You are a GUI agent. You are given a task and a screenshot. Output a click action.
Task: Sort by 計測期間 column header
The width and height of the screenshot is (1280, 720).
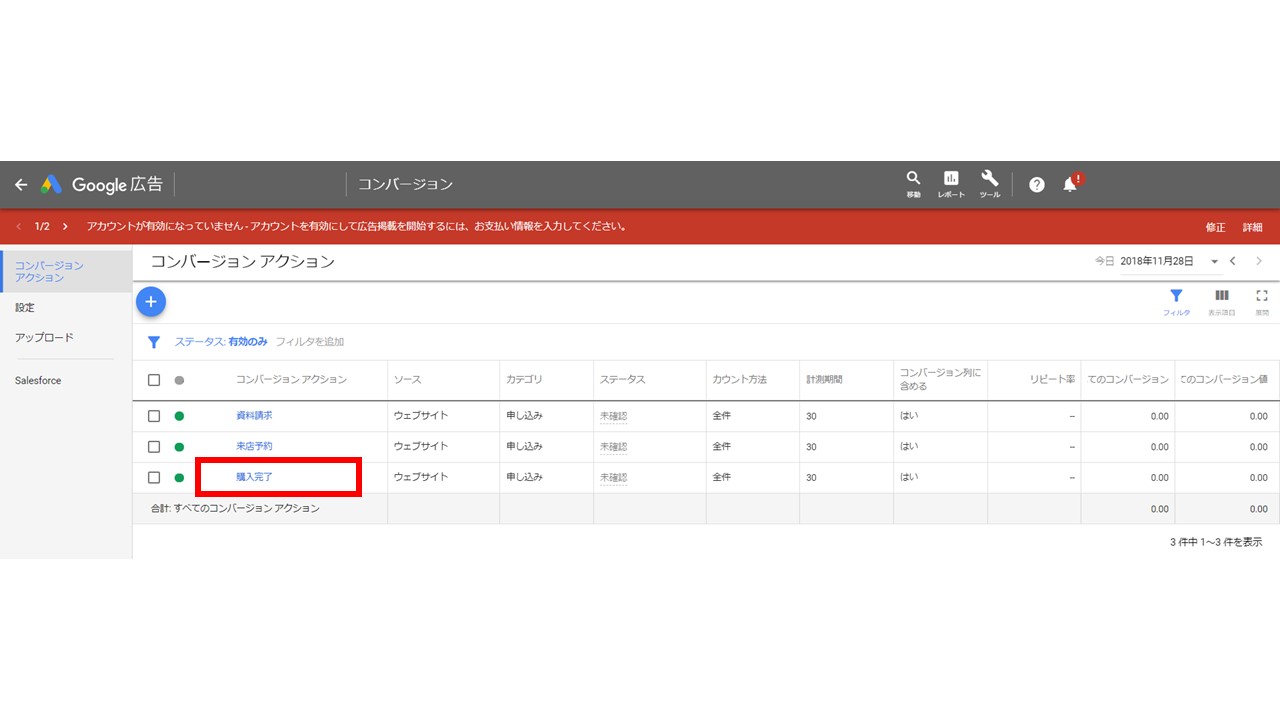[x=824, y=380]
